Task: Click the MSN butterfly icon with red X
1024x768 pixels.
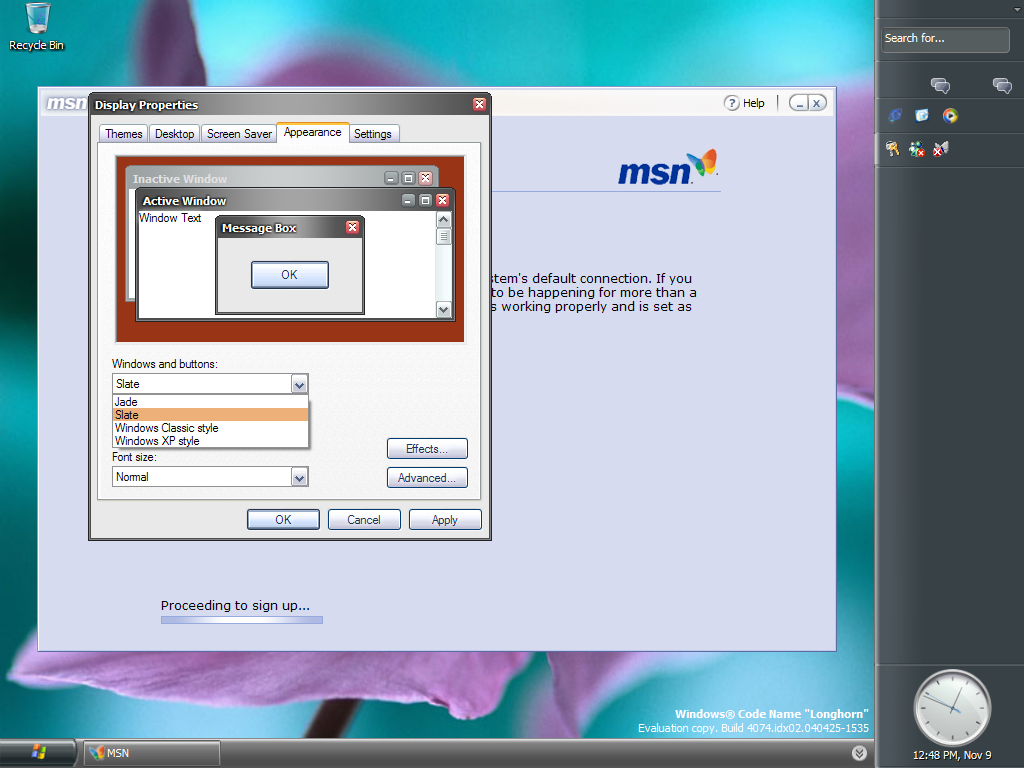Action: pos(940,149)
